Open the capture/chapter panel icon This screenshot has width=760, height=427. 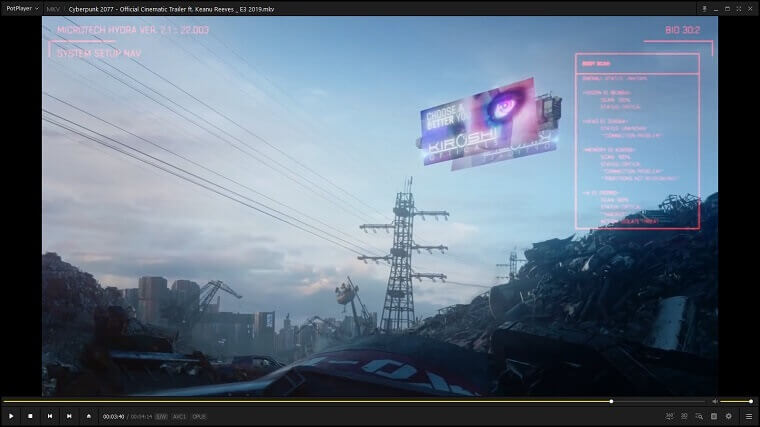[714, 416]
